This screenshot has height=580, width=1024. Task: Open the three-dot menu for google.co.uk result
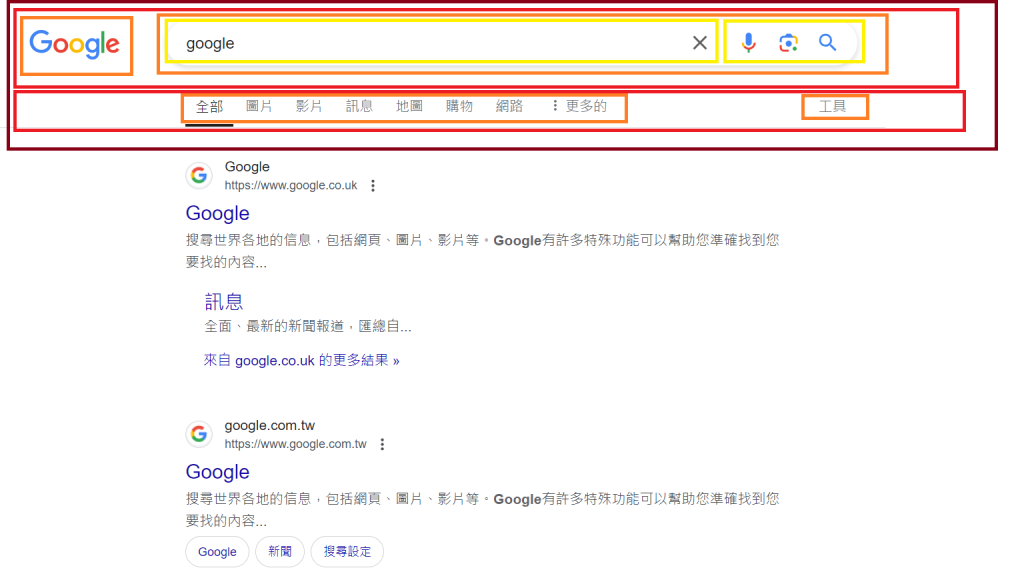click(373, 185)
